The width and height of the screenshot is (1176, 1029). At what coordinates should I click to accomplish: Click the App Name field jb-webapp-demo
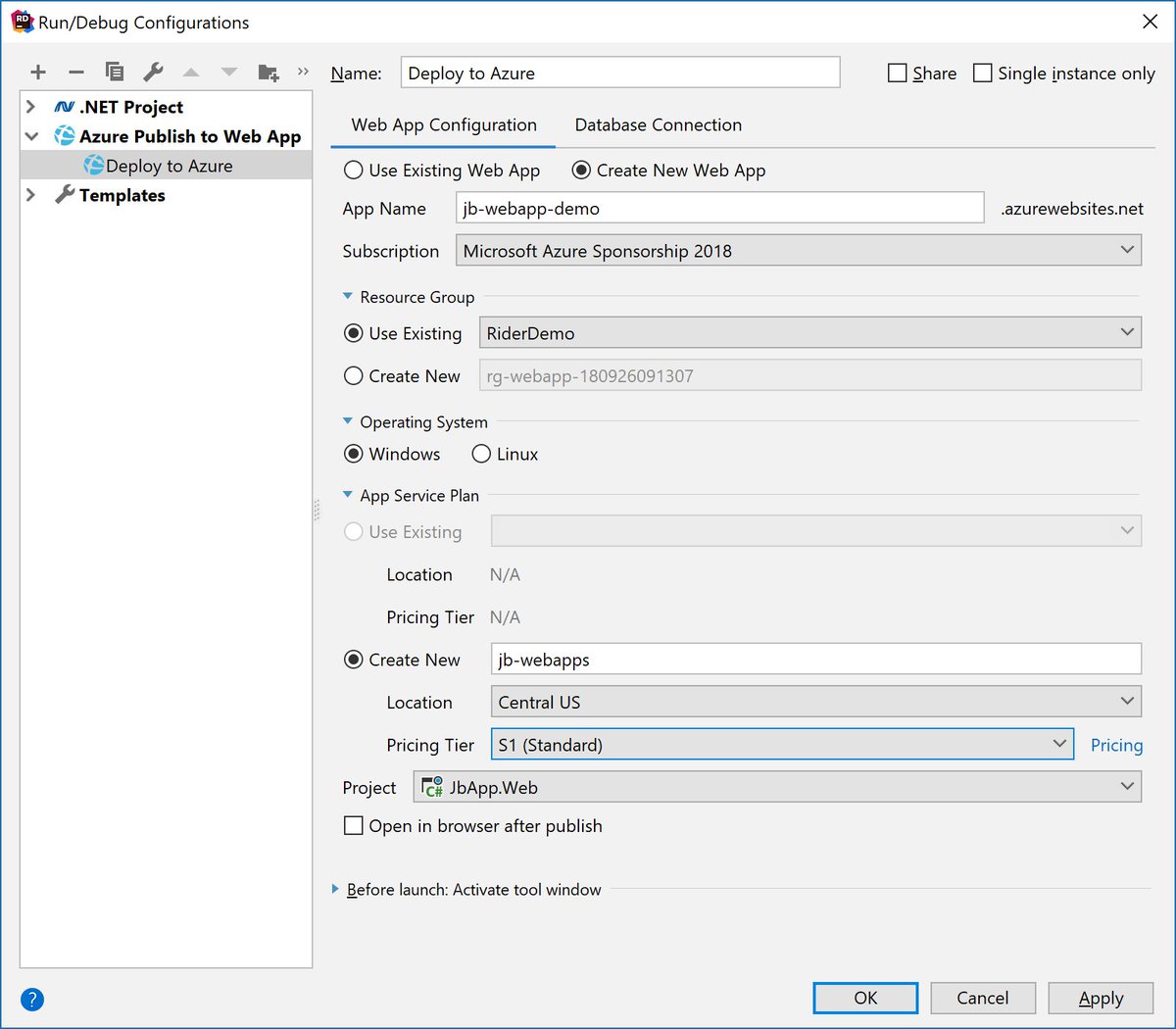tap(720, 208)
